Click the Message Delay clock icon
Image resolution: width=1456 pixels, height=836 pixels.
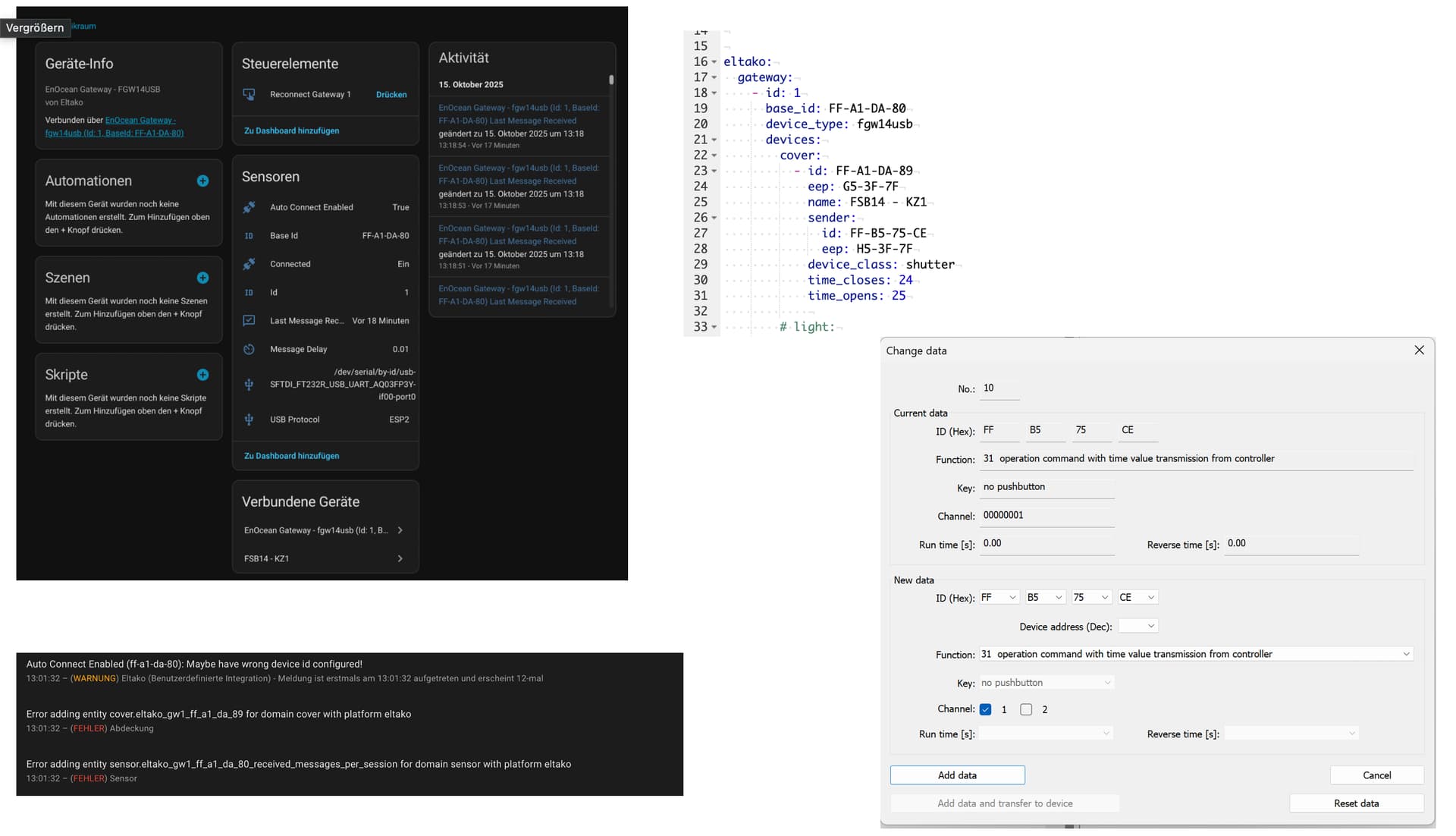tap(249, 350)
